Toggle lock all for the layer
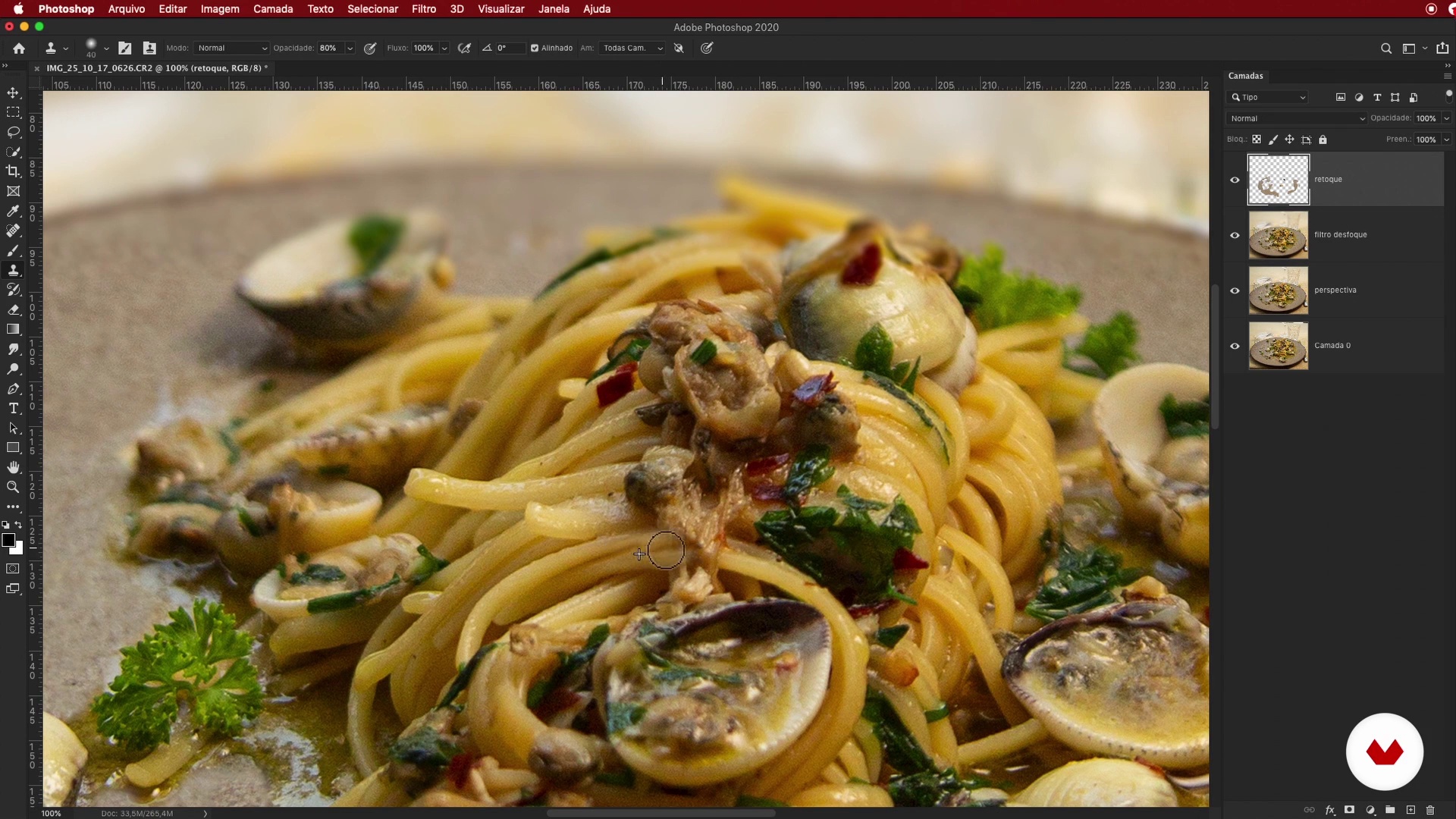1456x819 pixels. coord(1323,140)
